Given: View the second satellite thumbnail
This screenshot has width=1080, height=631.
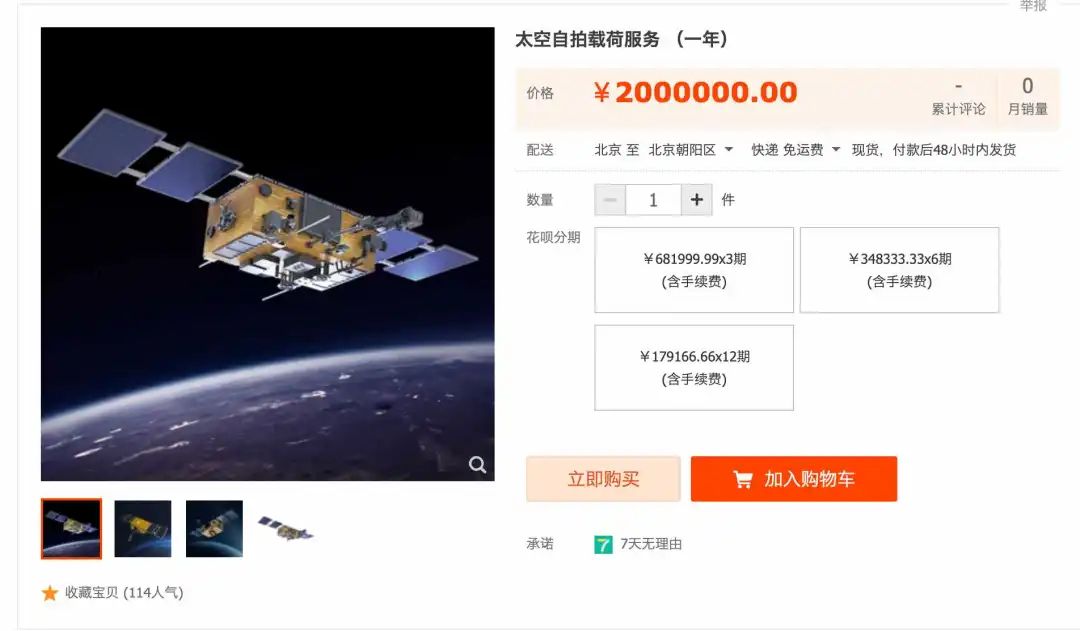Looking at the screenshot, I should coord(143,528).
